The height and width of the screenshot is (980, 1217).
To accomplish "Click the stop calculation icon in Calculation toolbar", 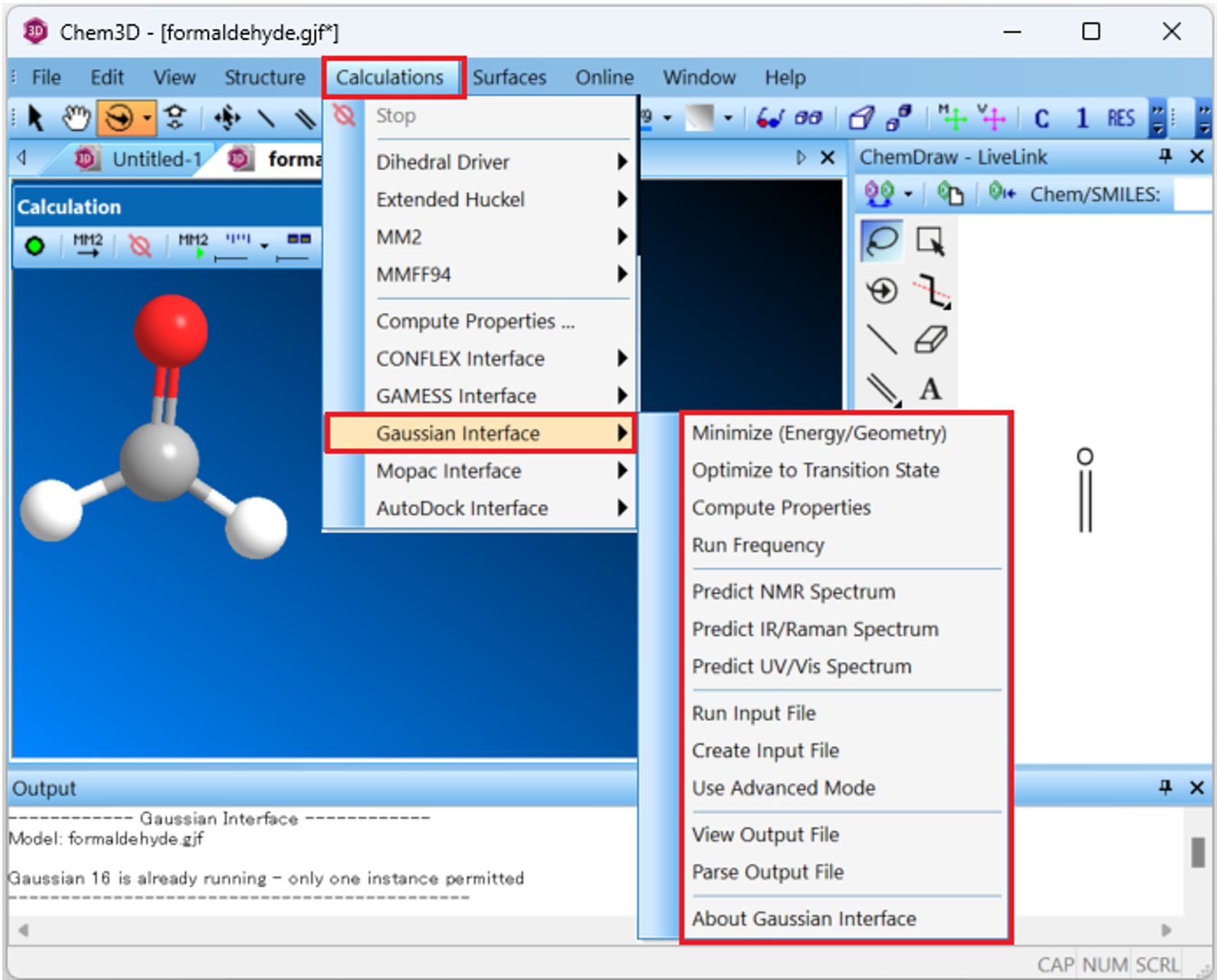I will coord(139,246).
